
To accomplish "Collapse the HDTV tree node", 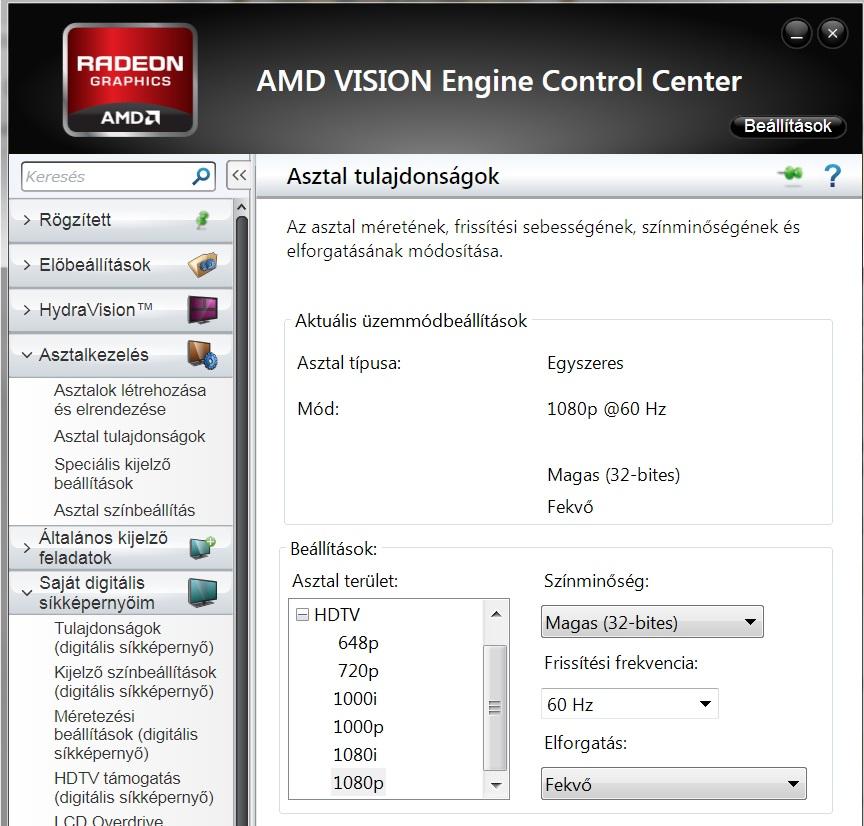I will pos(303,614).
